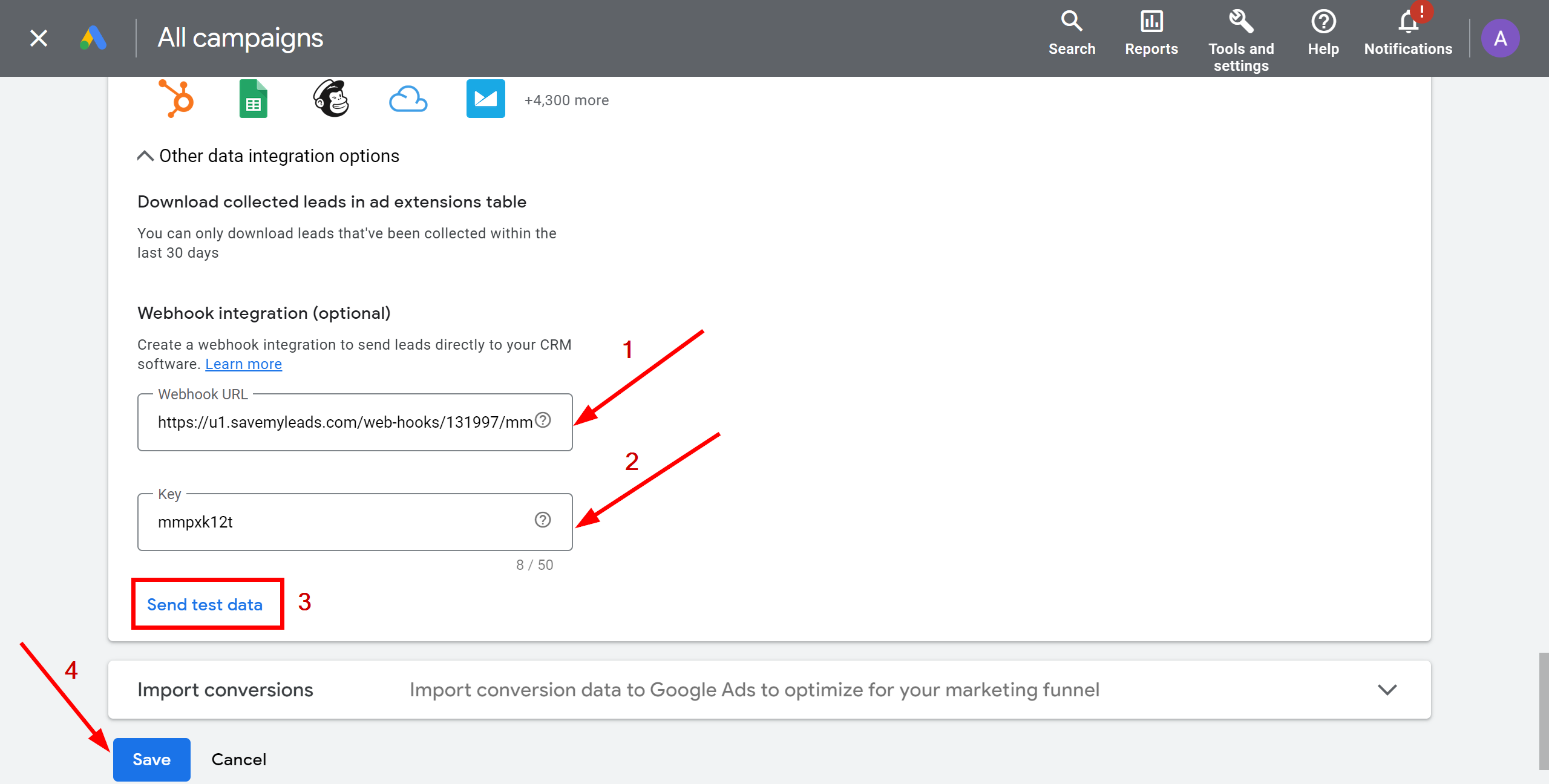Click the Webhook URL input field
Viewport: 1549px width, 784px height.
coord(354,422)
